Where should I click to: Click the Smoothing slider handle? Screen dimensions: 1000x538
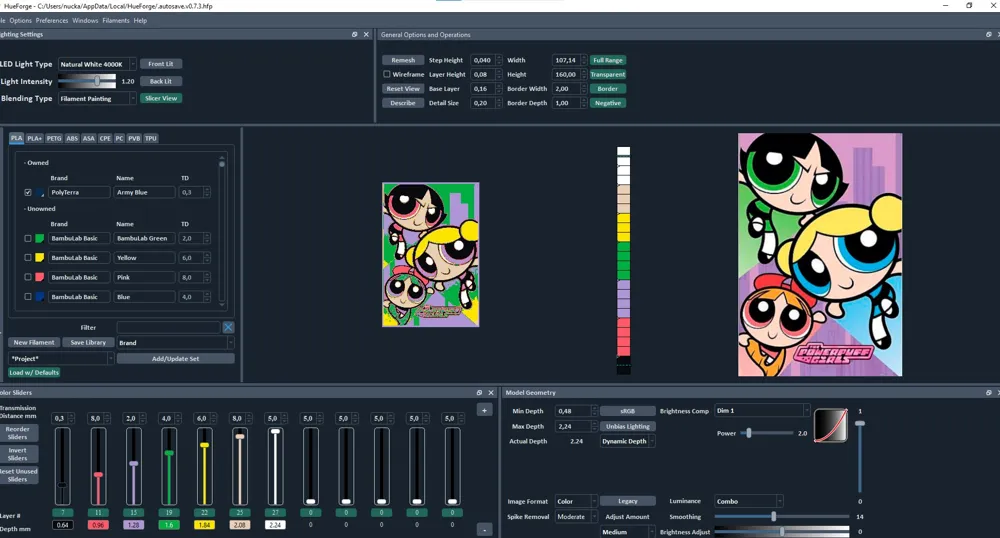[774, 516]
